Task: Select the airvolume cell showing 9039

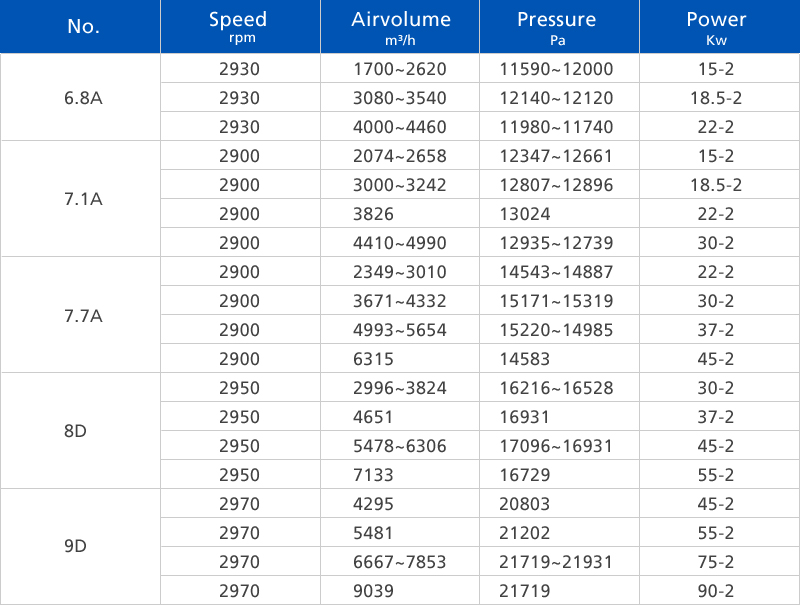Action: [376, 591]
